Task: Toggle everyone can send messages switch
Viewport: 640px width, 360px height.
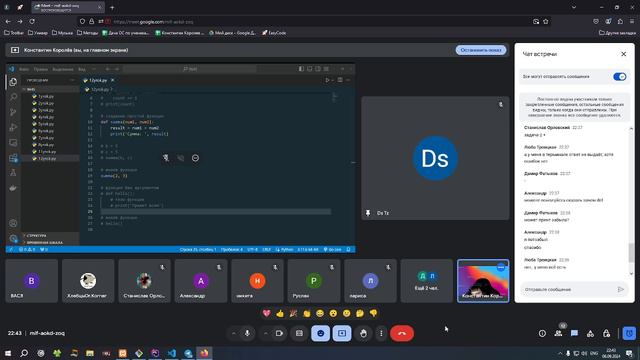Action: click(620, 77)
